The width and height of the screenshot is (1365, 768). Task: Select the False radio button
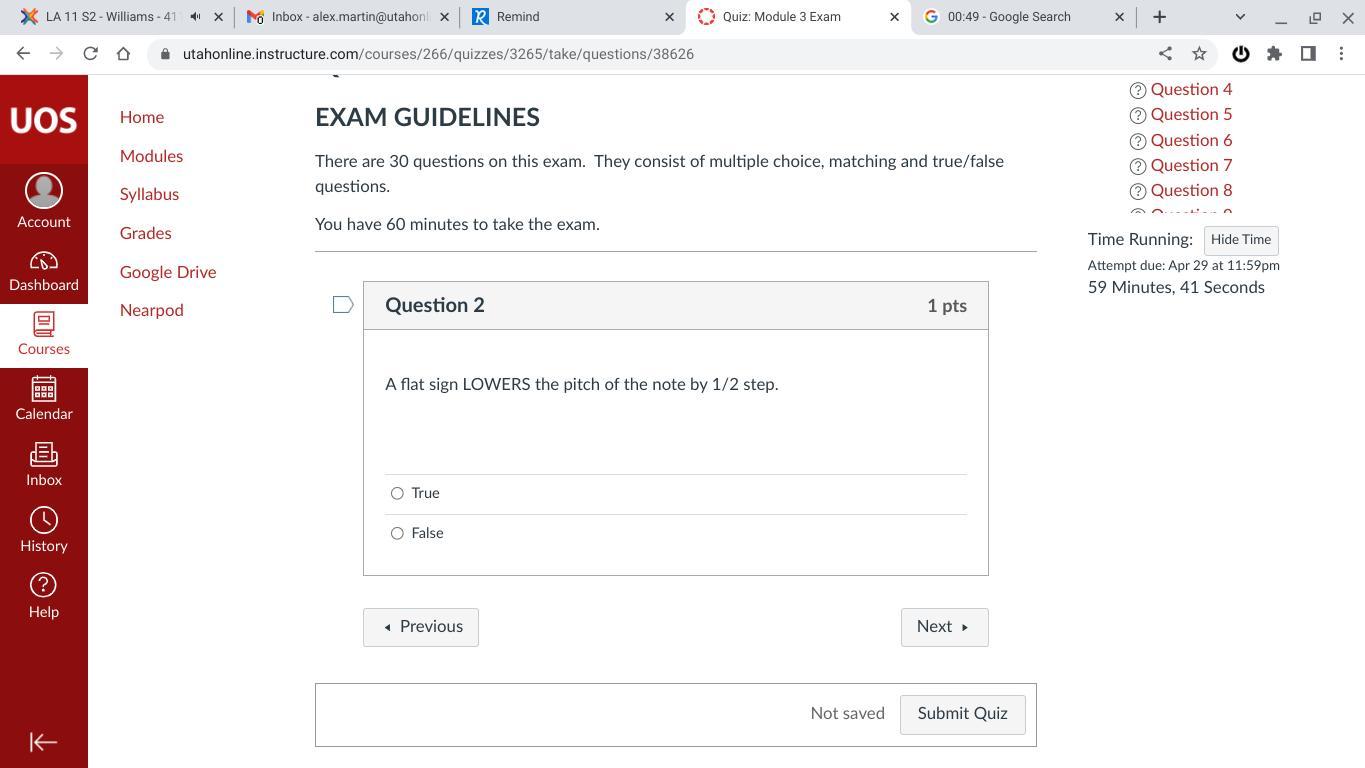397,533
